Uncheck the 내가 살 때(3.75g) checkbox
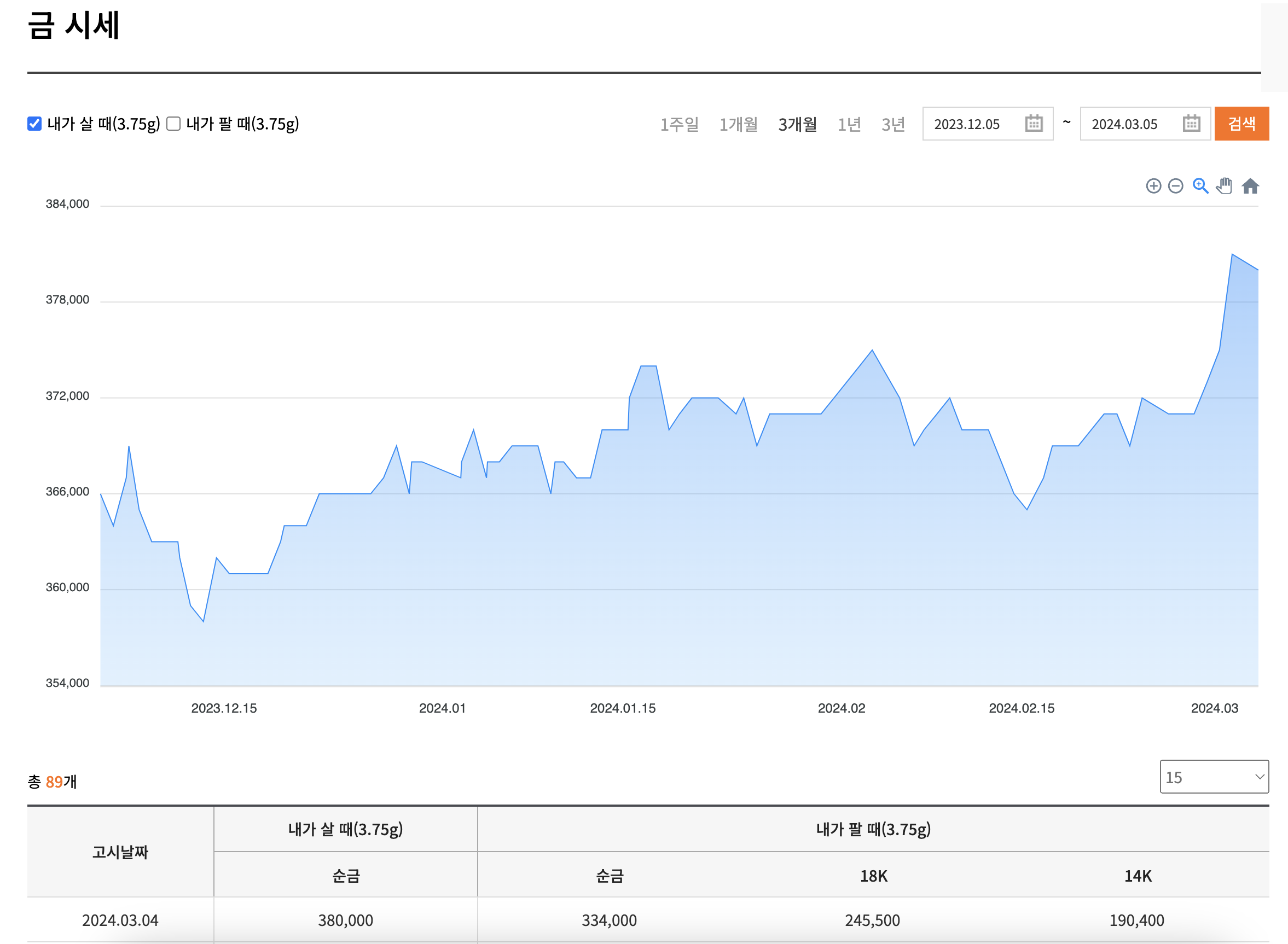The width and height of the screenshot is (1288, 944). 34,124
